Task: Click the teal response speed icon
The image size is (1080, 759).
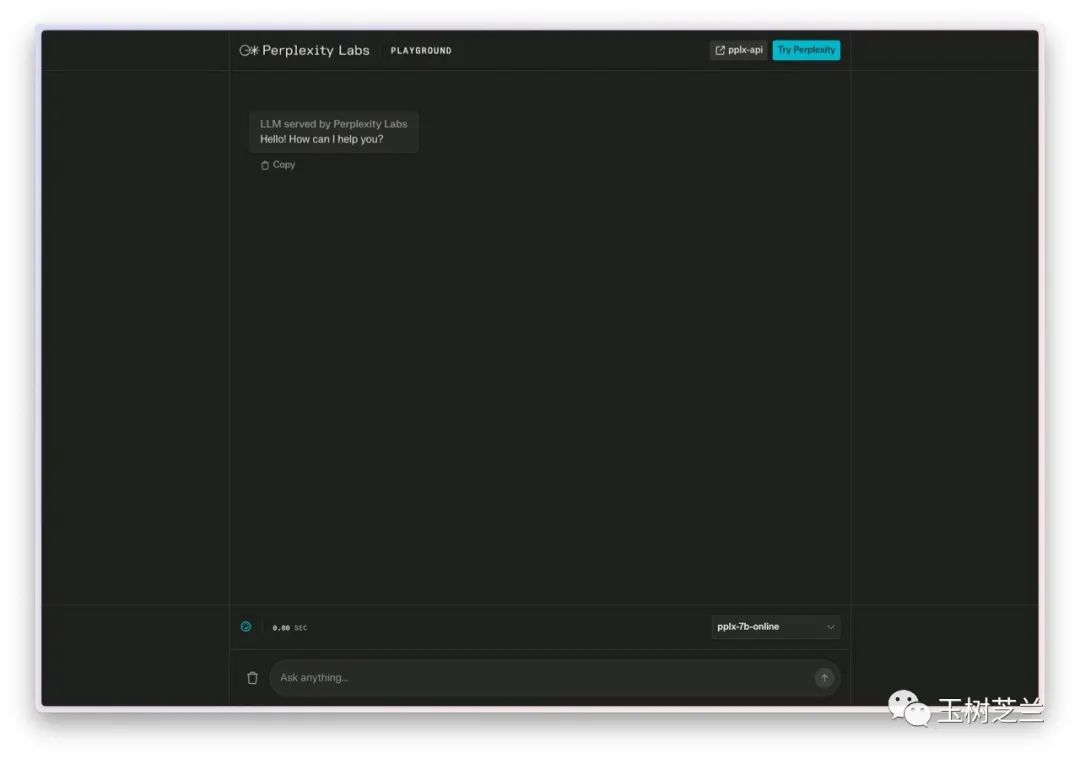Action: (246, 626)
